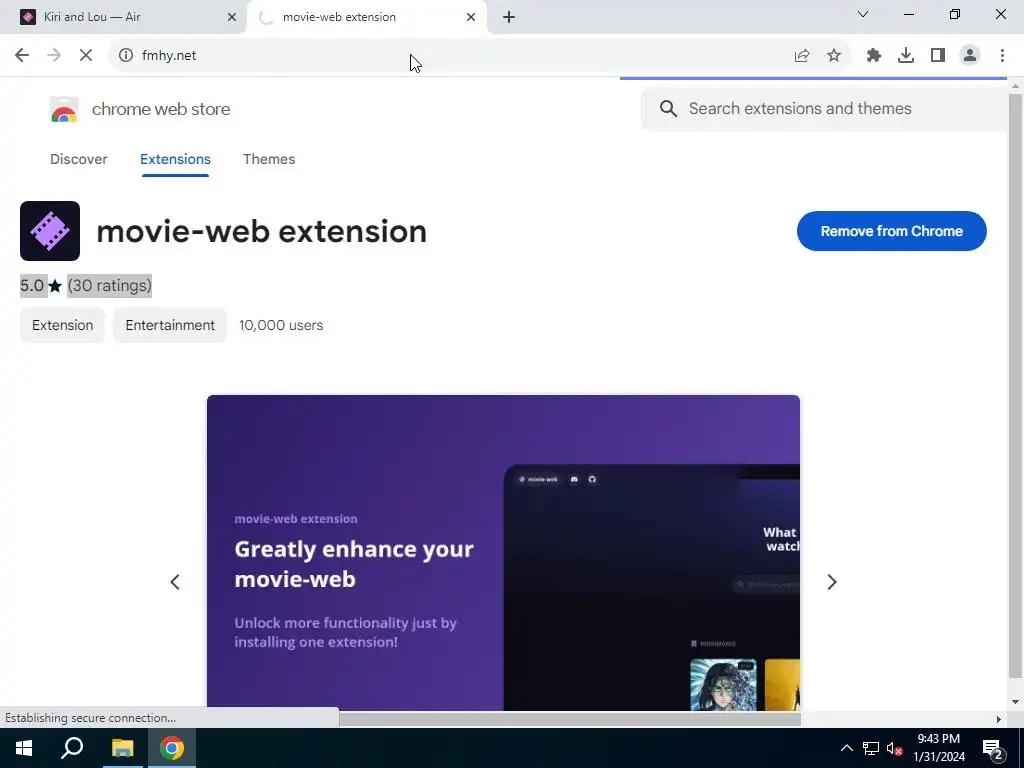Image resolution: width=1024 pixels, height=768 pixels.
Task: Click the Extension category chip
Action: pyautogui.click(x=63, y=325)
